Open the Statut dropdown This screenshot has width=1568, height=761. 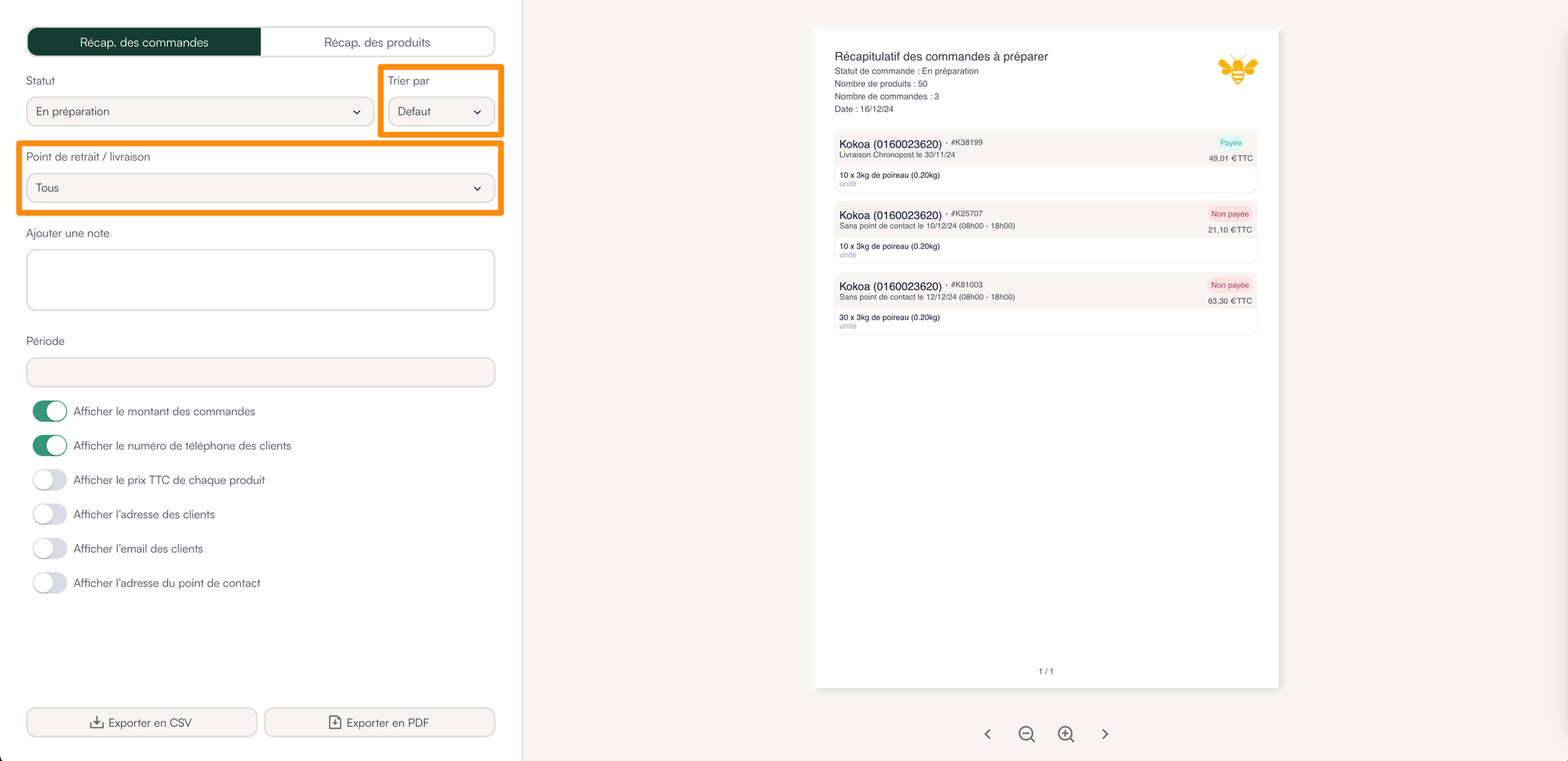pyautogui.click(x=200, y=112)
